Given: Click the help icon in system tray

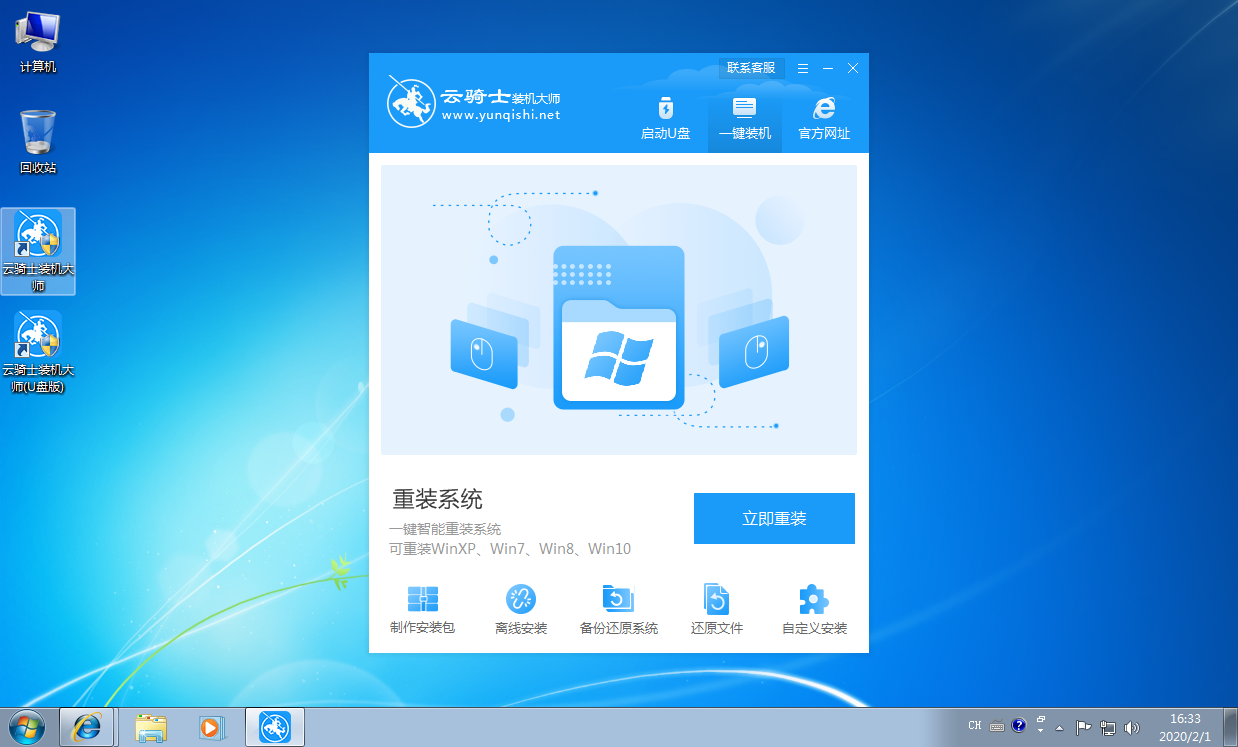Looking at the screenshot, I should point(1019,726).
